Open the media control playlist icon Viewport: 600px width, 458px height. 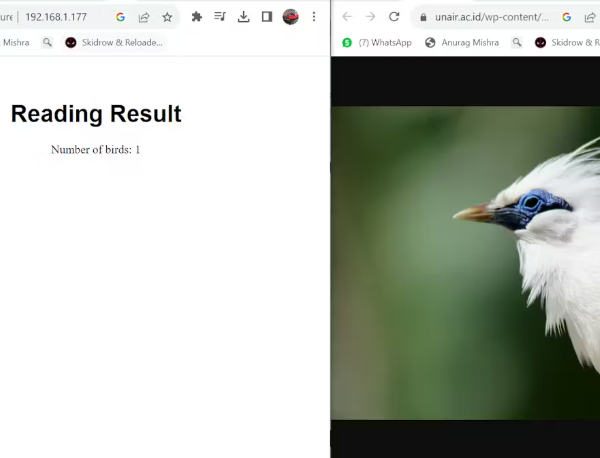pos(220,16)
